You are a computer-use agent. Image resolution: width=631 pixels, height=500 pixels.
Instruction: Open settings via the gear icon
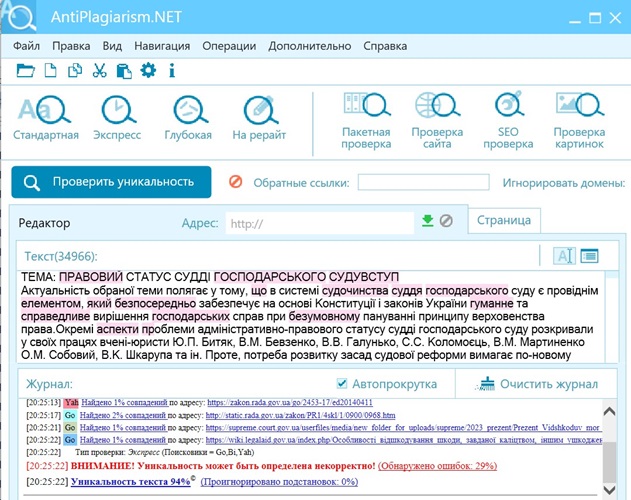click(148, 70)
